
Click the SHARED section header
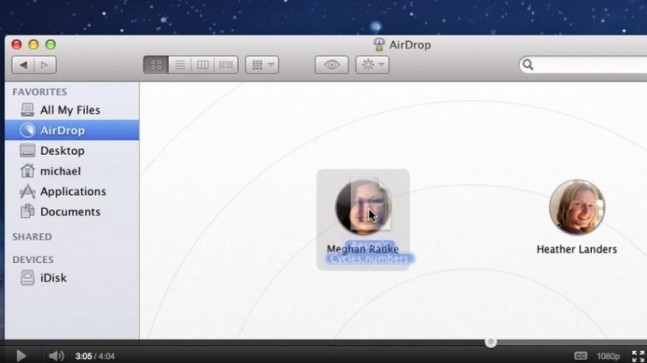(32, 237)
